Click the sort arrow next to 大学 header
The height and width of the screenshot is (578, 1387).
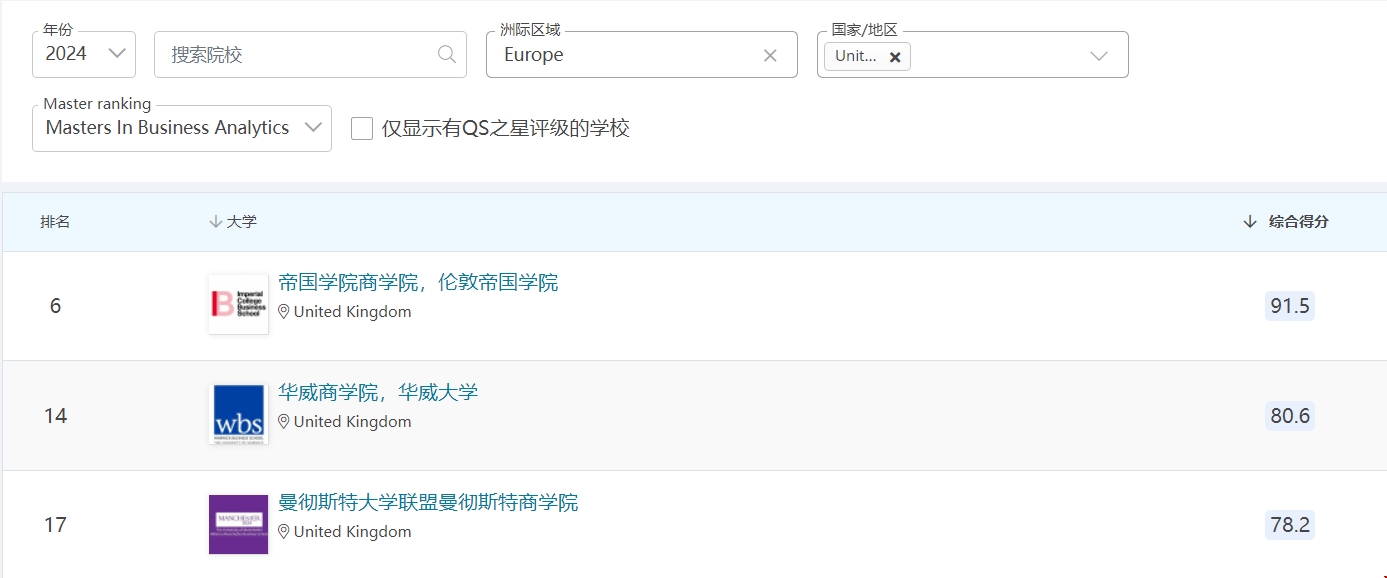point(213,221)
